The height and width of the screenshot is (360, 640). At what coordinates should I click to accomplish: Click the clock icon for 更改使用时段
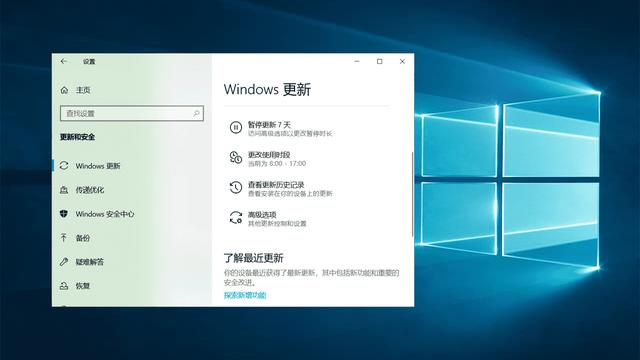[236, 158]
